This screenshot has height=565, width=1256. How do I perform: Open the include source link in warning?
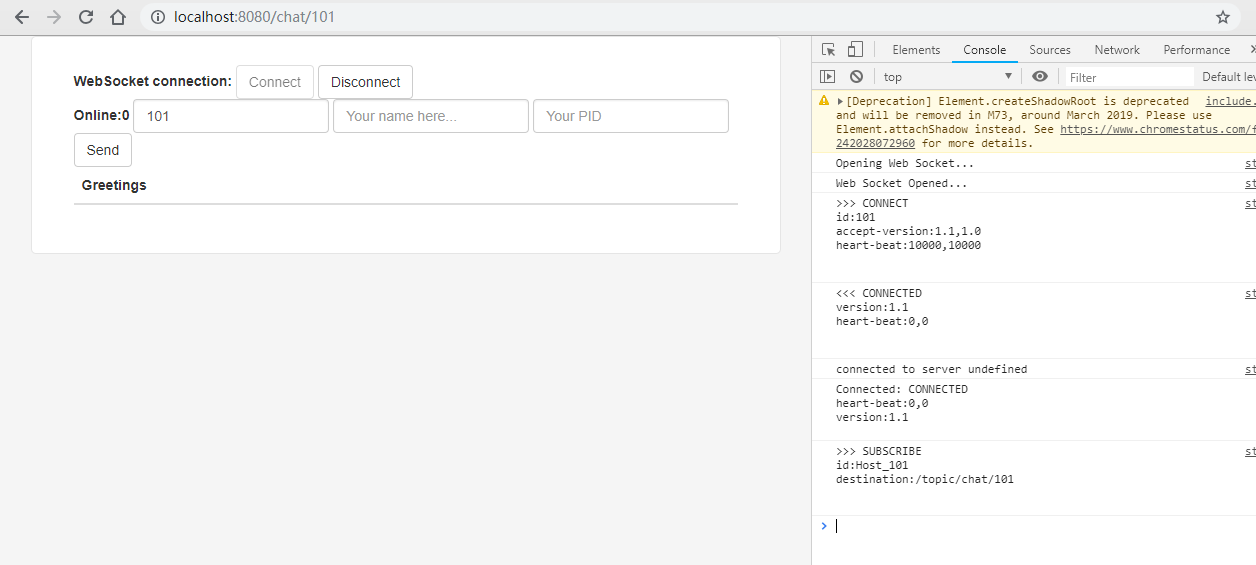pyautogui.click(x=1230, y=101)
